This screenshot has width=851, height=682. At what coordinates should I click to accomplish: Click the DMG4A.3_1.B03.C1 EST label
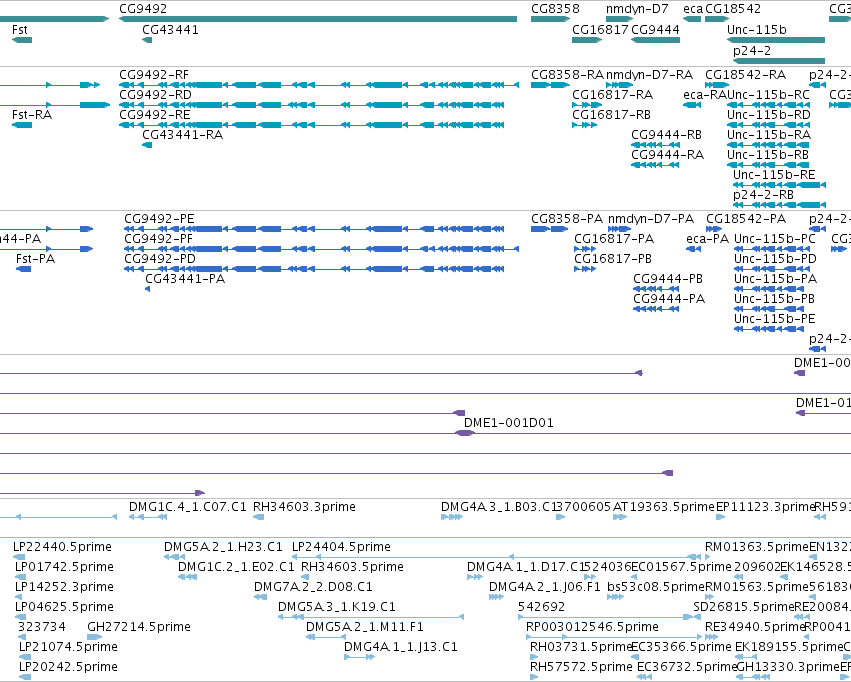(x=499, y=507)
